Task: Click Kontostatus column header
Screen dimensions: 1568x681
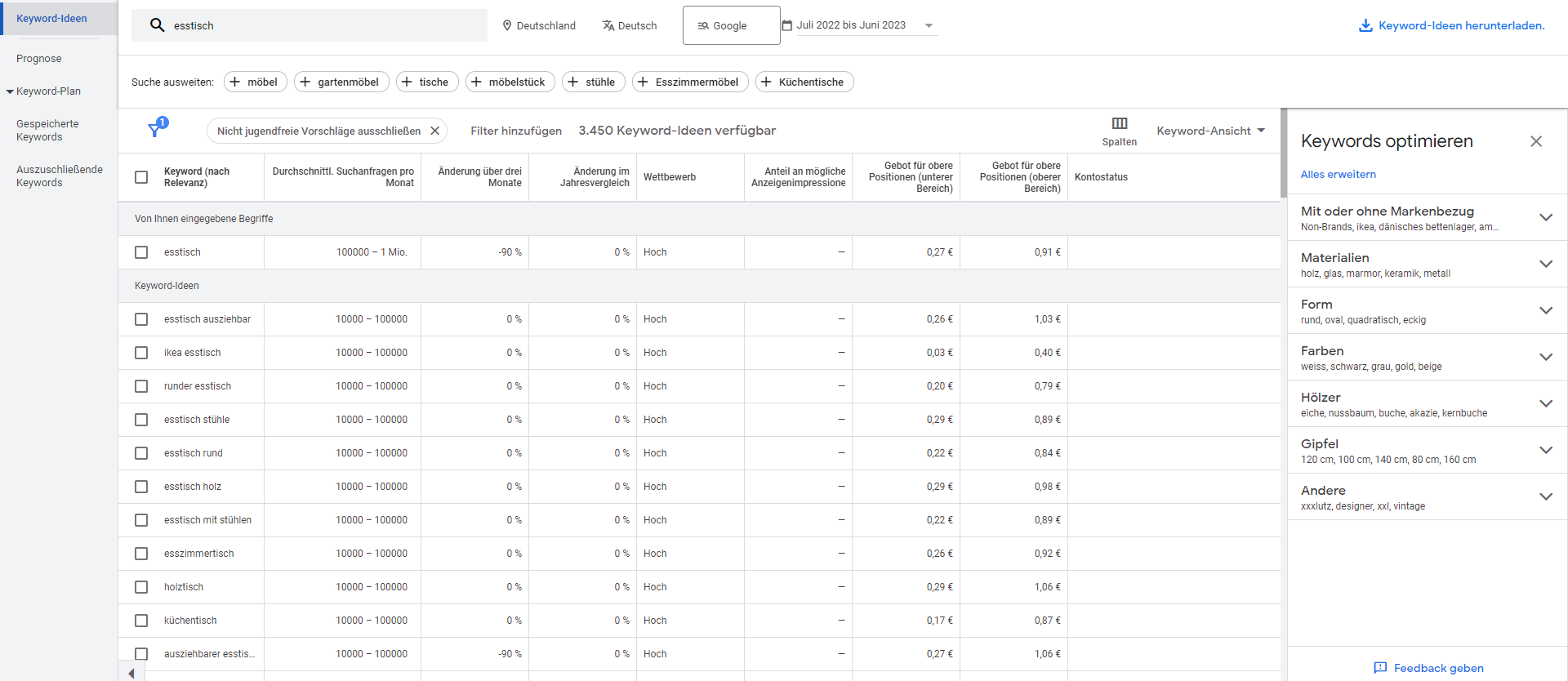Action: point(1101,177)
